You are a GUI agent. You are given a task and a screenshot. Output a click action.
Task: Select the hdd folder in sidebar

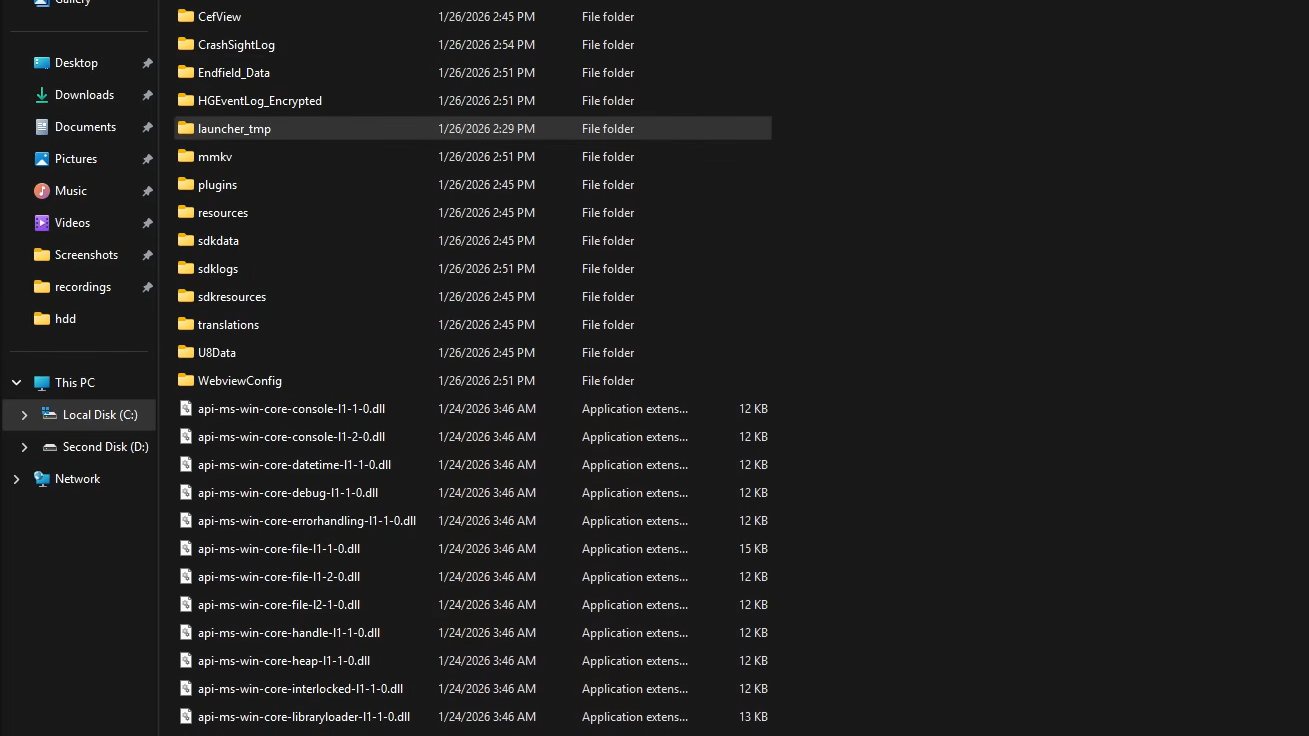[x=65, y=319]
